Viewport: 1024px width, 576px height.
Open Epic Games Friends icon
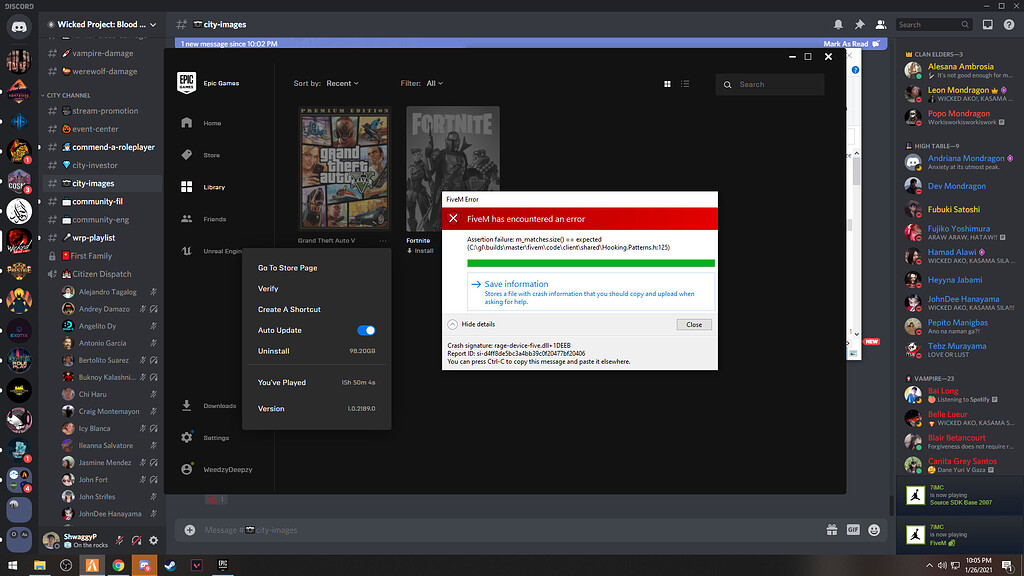tap(187, 219)
